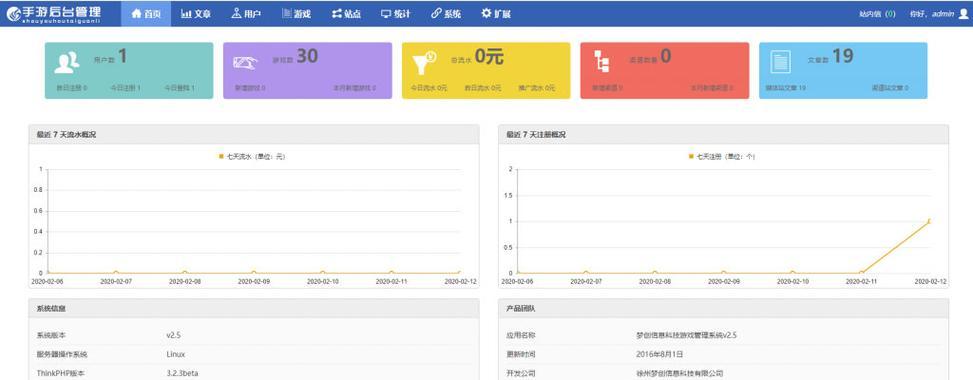The image size is (973, 380).
Task: Open the 游戏 menu
Action: point(296,14)
